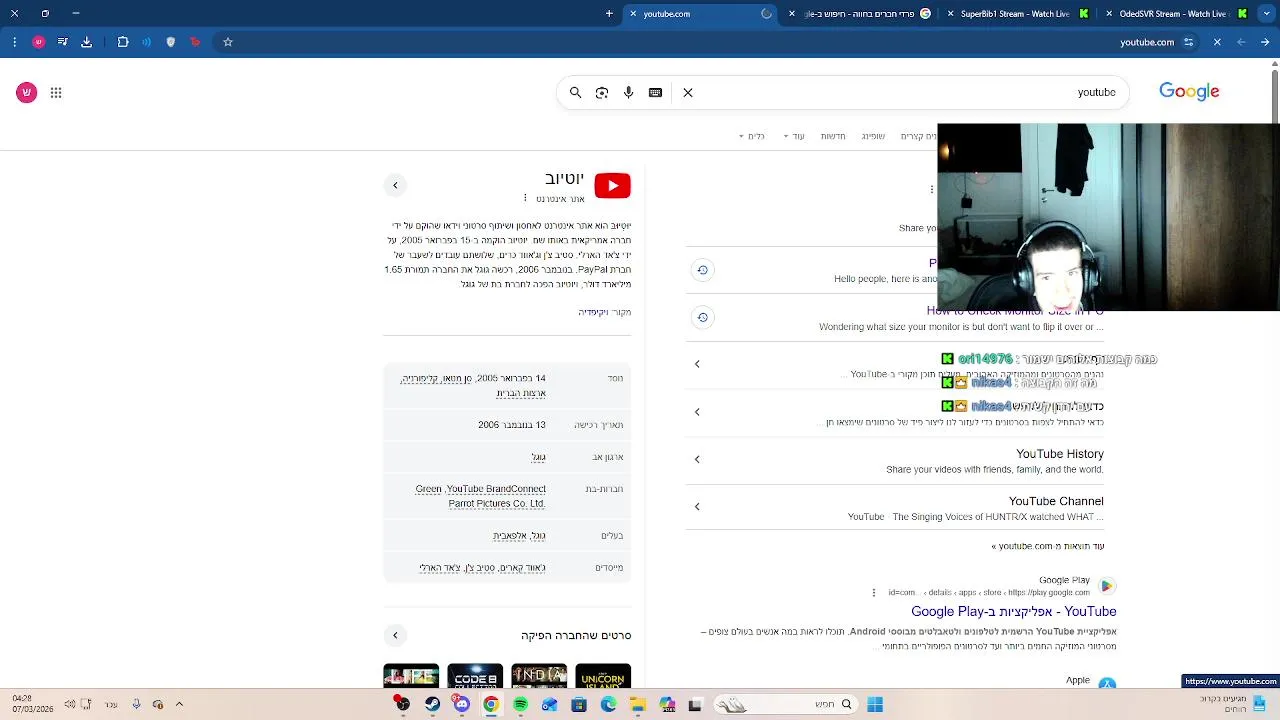Go back using the right-pointing toolbar arrow
This screenshot has width=1280, height=720.
(x=1265, y=42)
